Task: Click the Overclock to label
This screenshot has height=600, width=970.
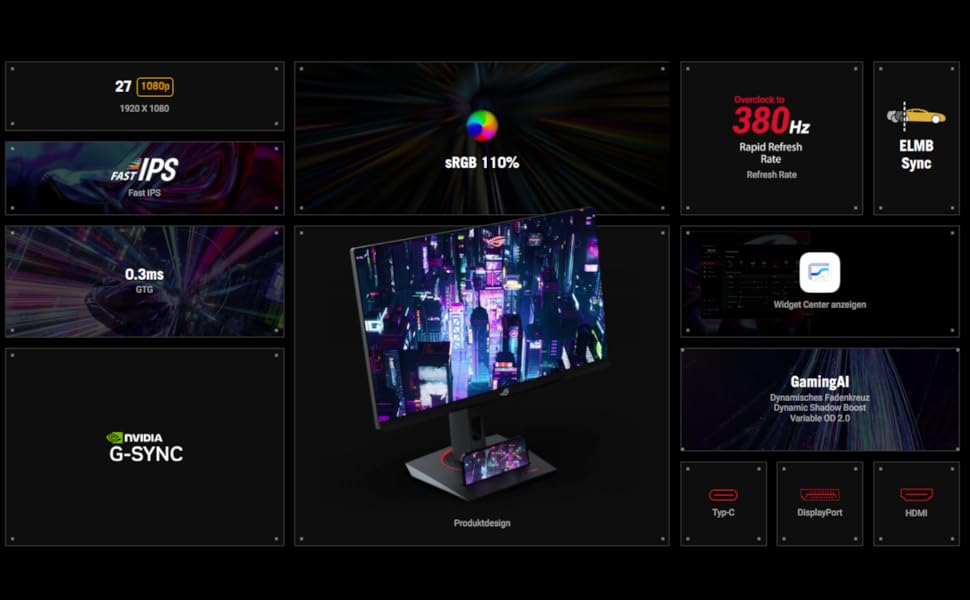Action: pos(759,100)
